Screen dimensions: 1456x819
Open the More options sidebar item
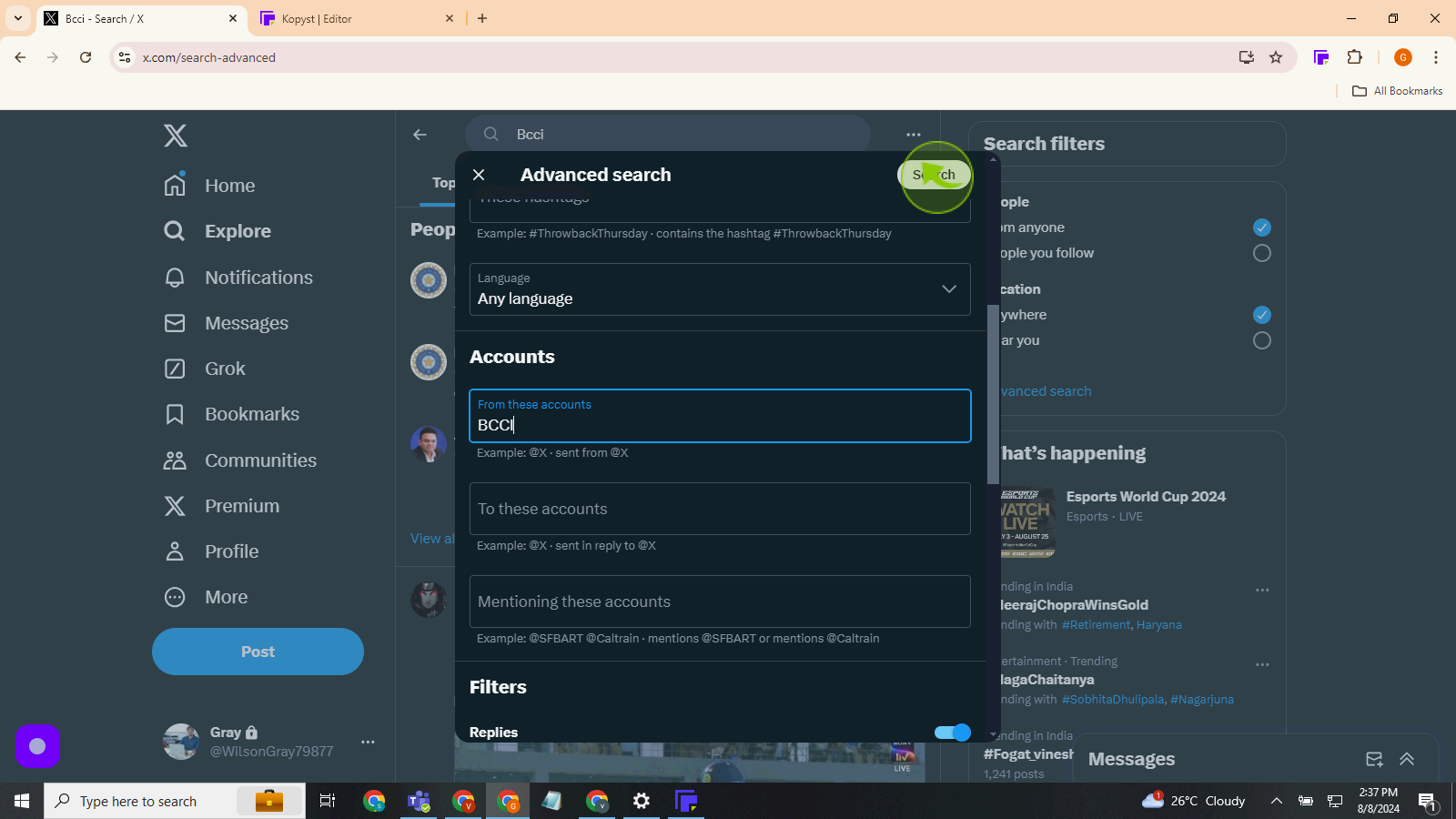point(206,597)
